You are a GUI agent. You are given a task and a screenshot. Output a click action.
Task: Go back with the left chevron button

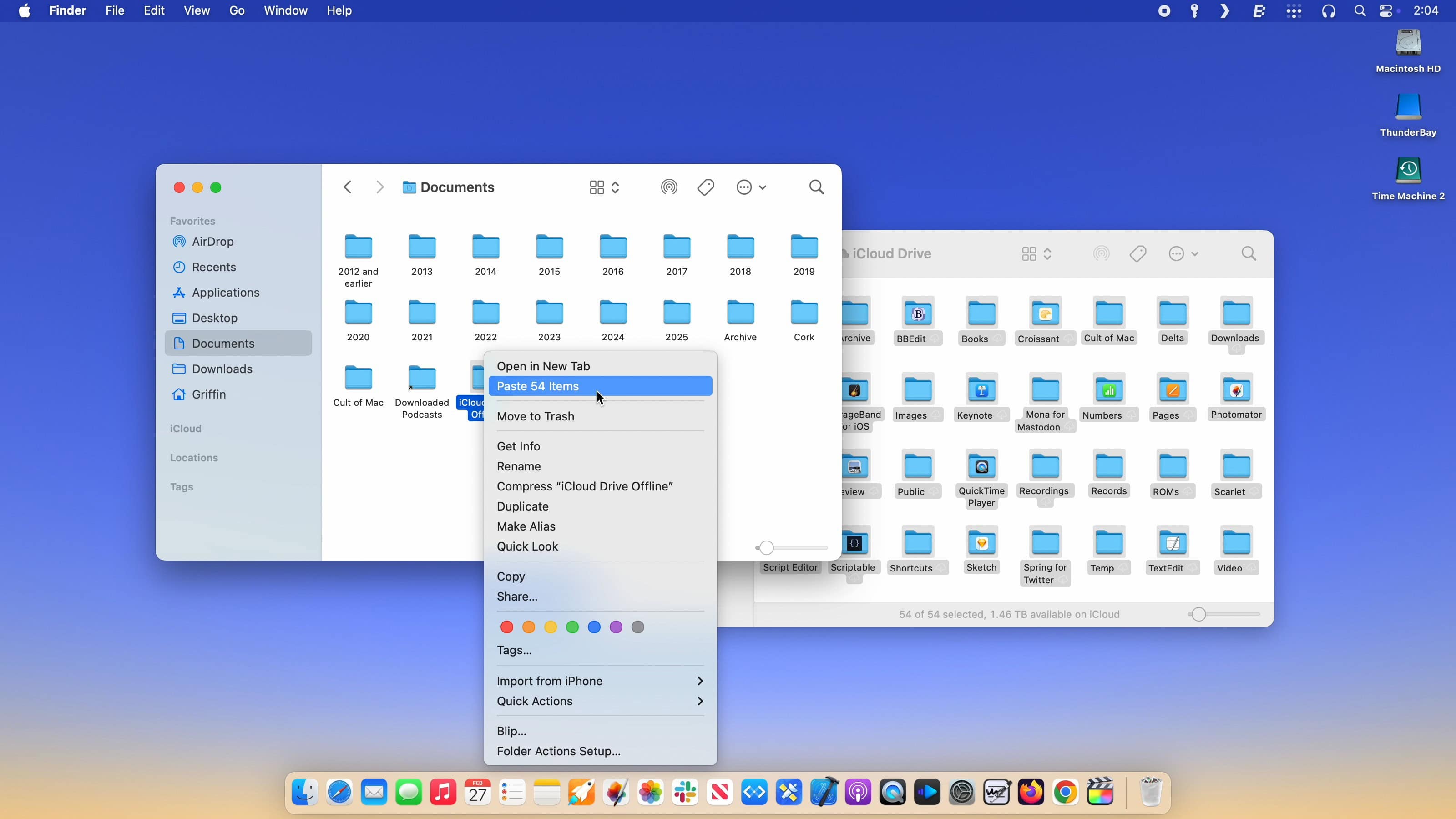pos(348,187)
